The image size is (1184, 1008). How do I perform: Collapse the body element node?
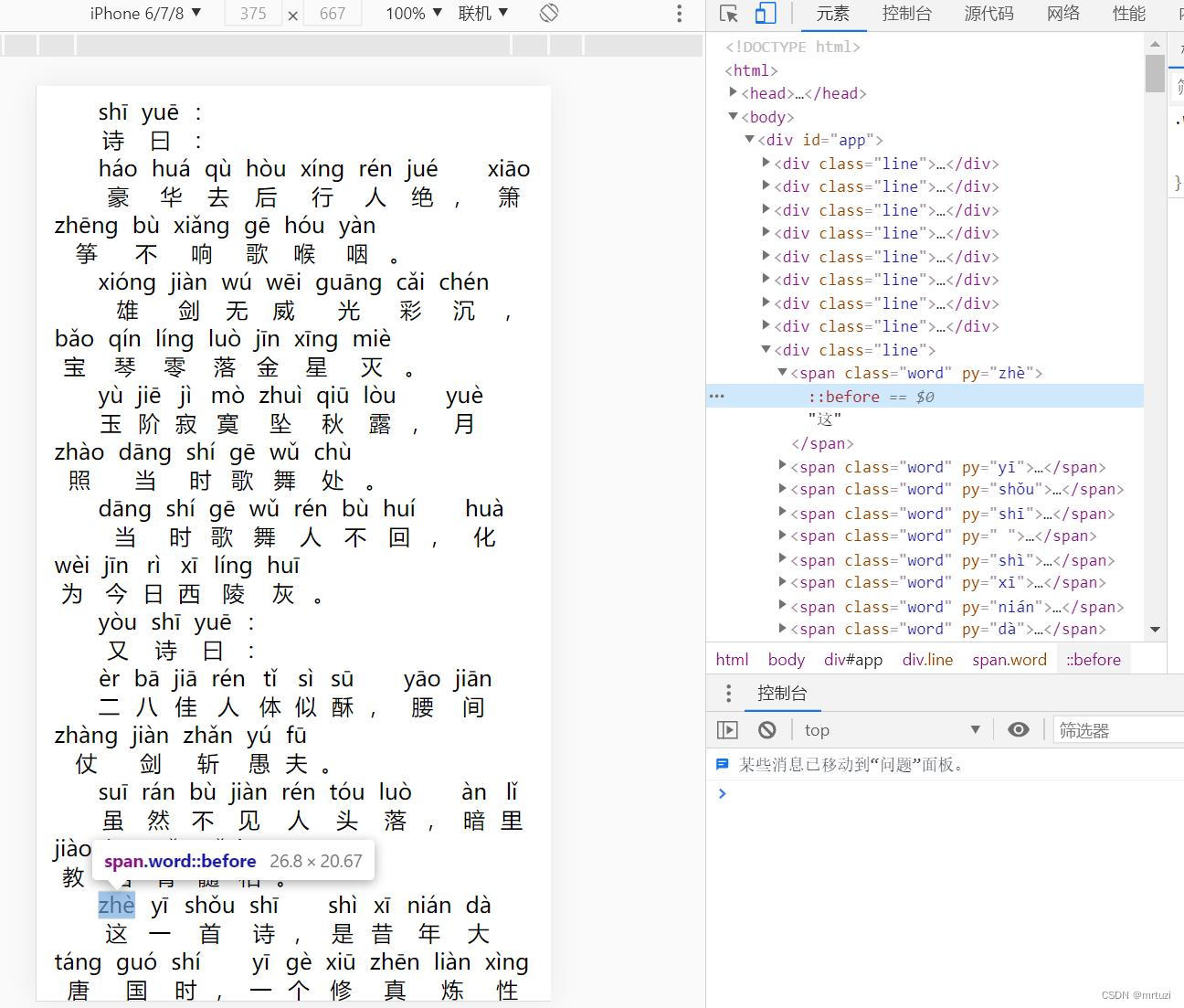[733, 116]
